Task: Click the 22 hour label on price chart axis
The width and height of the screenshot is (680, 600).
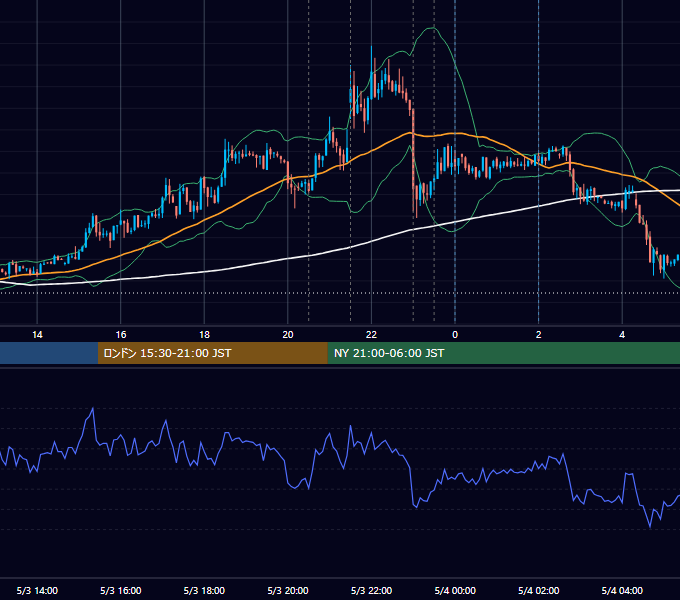Action: [371, 335]
